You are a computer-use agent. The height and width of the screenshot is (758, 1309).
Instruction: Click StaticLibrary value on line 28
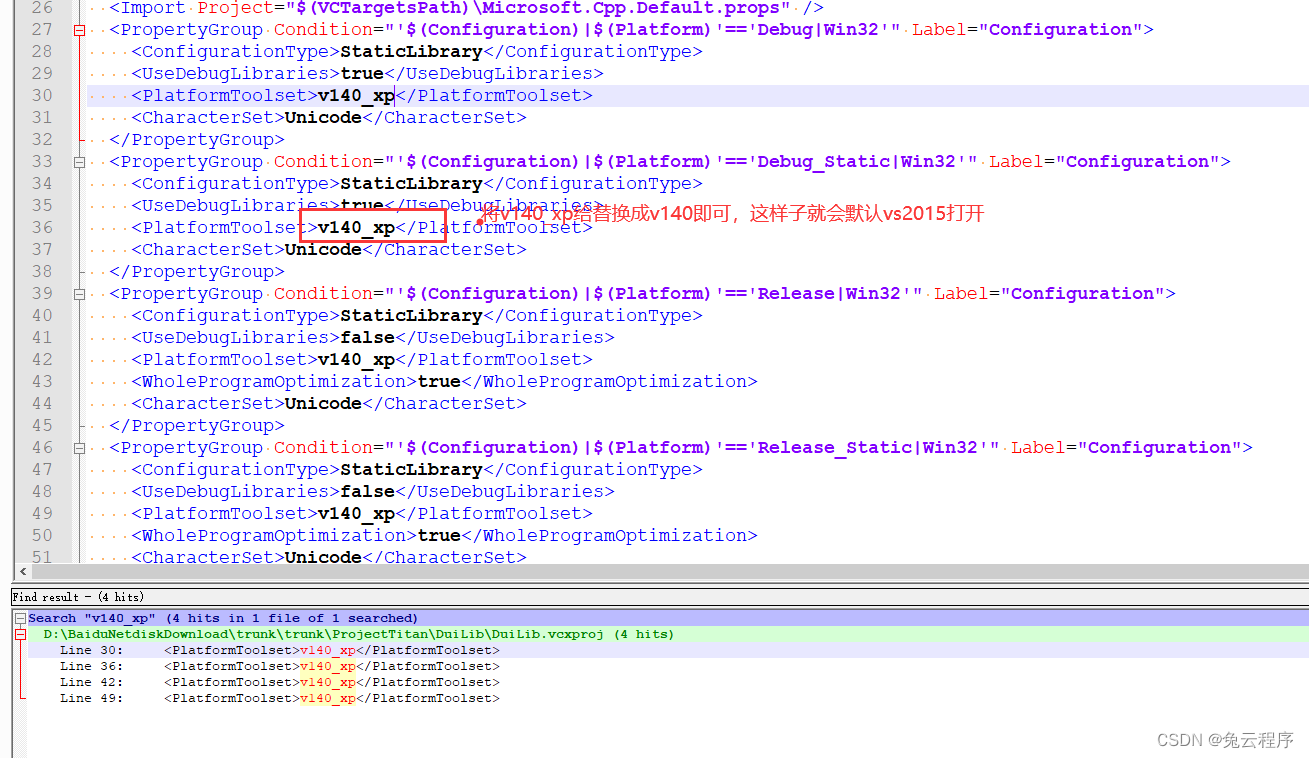[411, 52]
